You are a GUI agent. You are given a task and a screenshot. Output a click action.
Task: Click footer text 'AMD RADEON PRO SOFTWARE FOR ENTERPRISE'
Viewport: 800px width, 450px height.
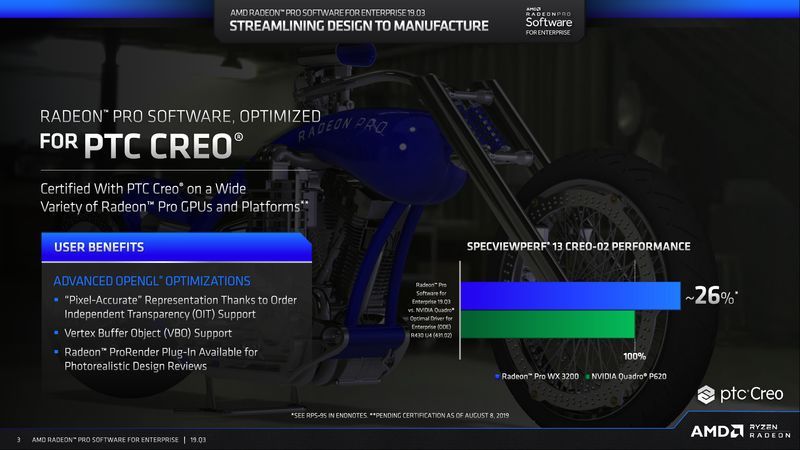105,439
